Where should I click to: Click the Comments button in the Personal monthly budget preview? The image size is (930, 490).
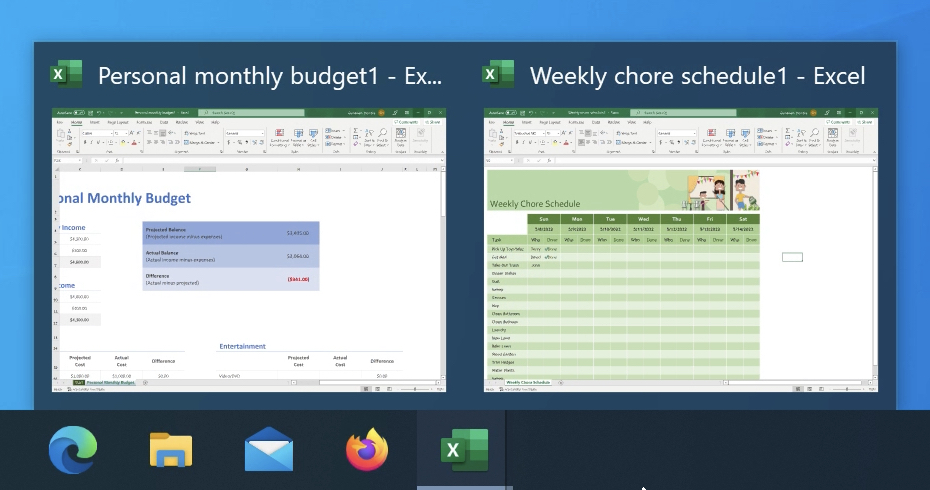click(x=408, y=122)
